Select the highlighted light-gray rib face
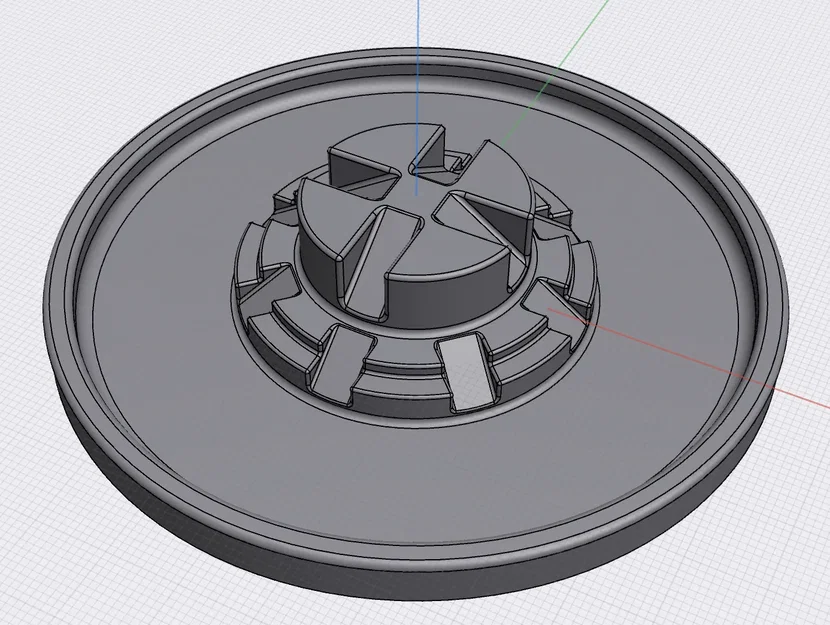Viewport: 830px width, 625px height. coord(468,372)
